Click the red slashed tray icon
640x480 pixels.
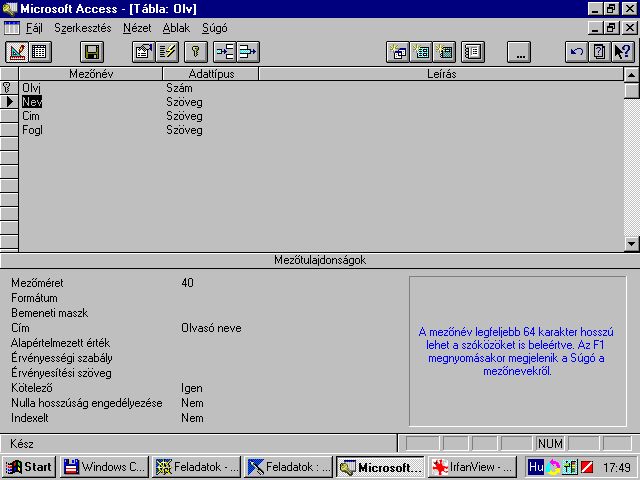[x=587, y=467]
